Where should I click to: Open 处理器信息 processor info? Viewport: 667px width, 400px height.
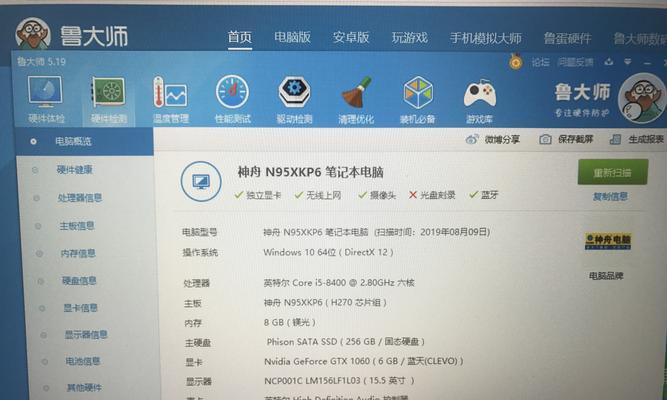[80, 198]
